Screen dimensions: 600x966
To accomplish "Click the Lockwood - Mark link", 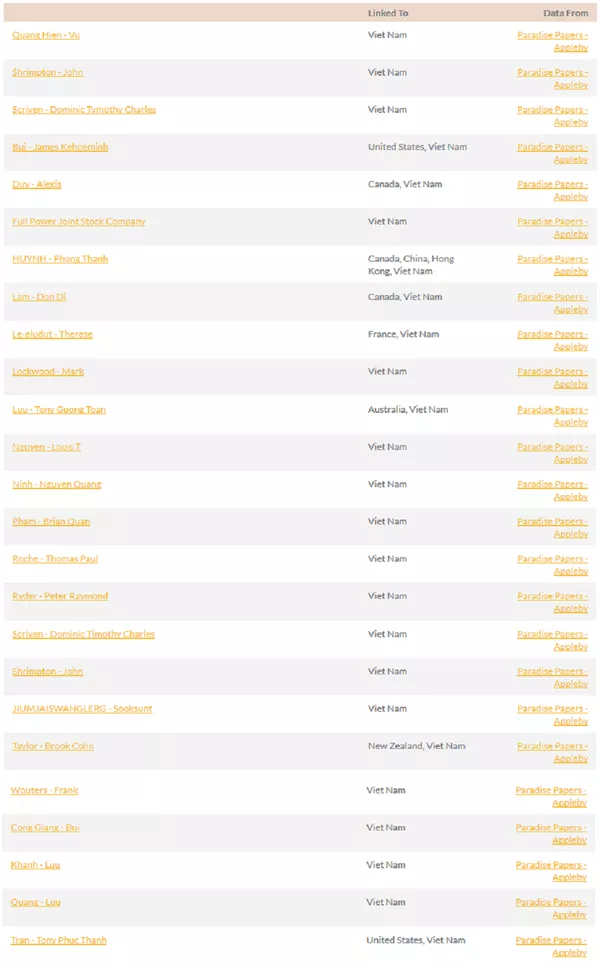I will [48, 372].
